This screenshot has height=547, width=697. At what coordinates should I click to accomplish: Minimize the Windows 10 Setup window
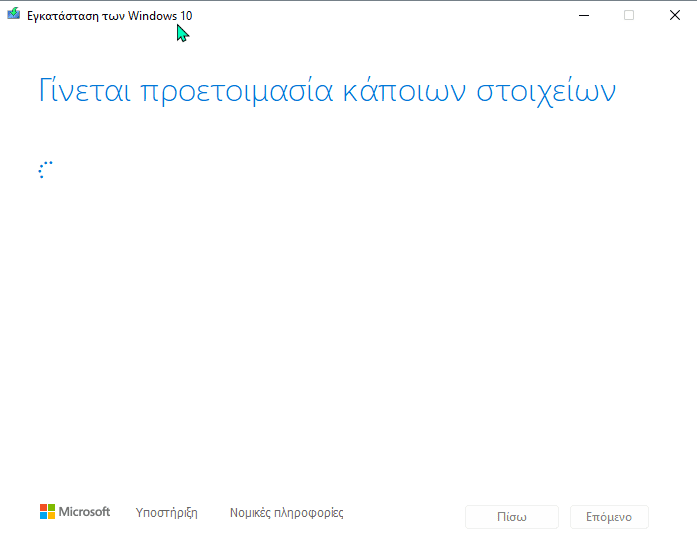584,16
